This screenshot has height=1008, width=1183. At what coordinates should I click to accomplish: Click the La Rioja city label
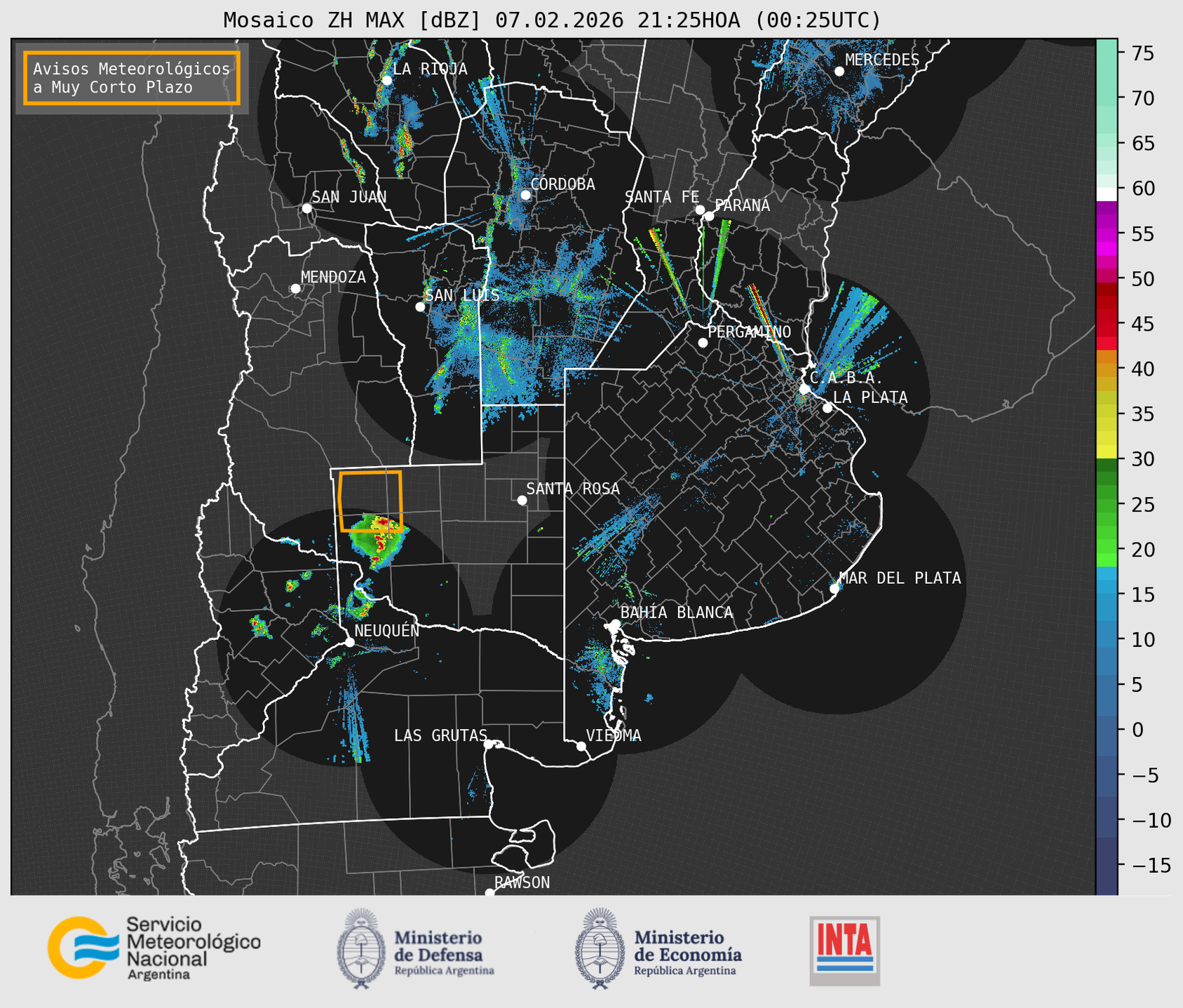(430, 69)
